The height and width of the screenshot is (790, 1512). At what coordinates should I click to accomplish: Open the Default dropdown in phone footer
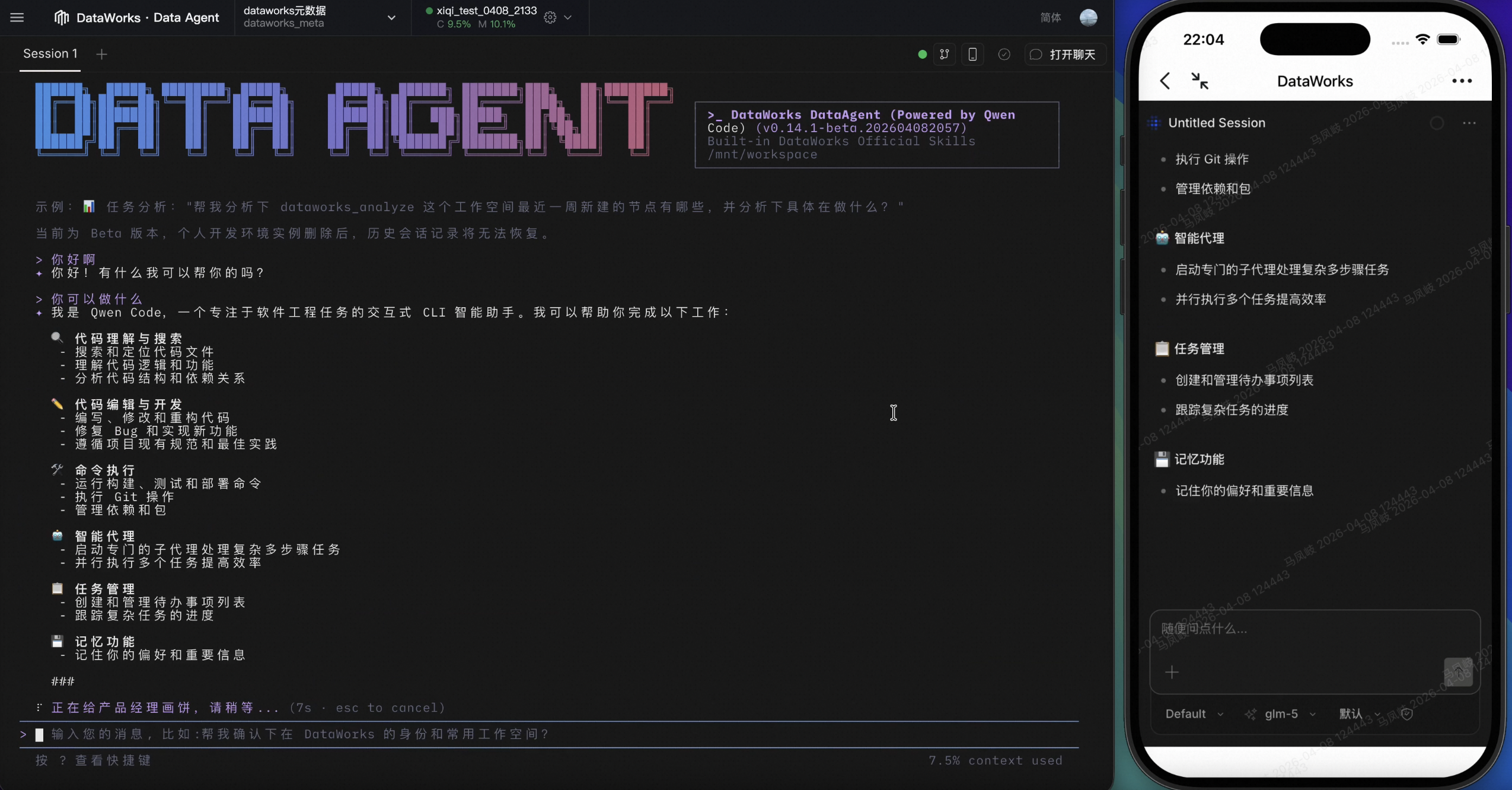tap(1194, 714)
